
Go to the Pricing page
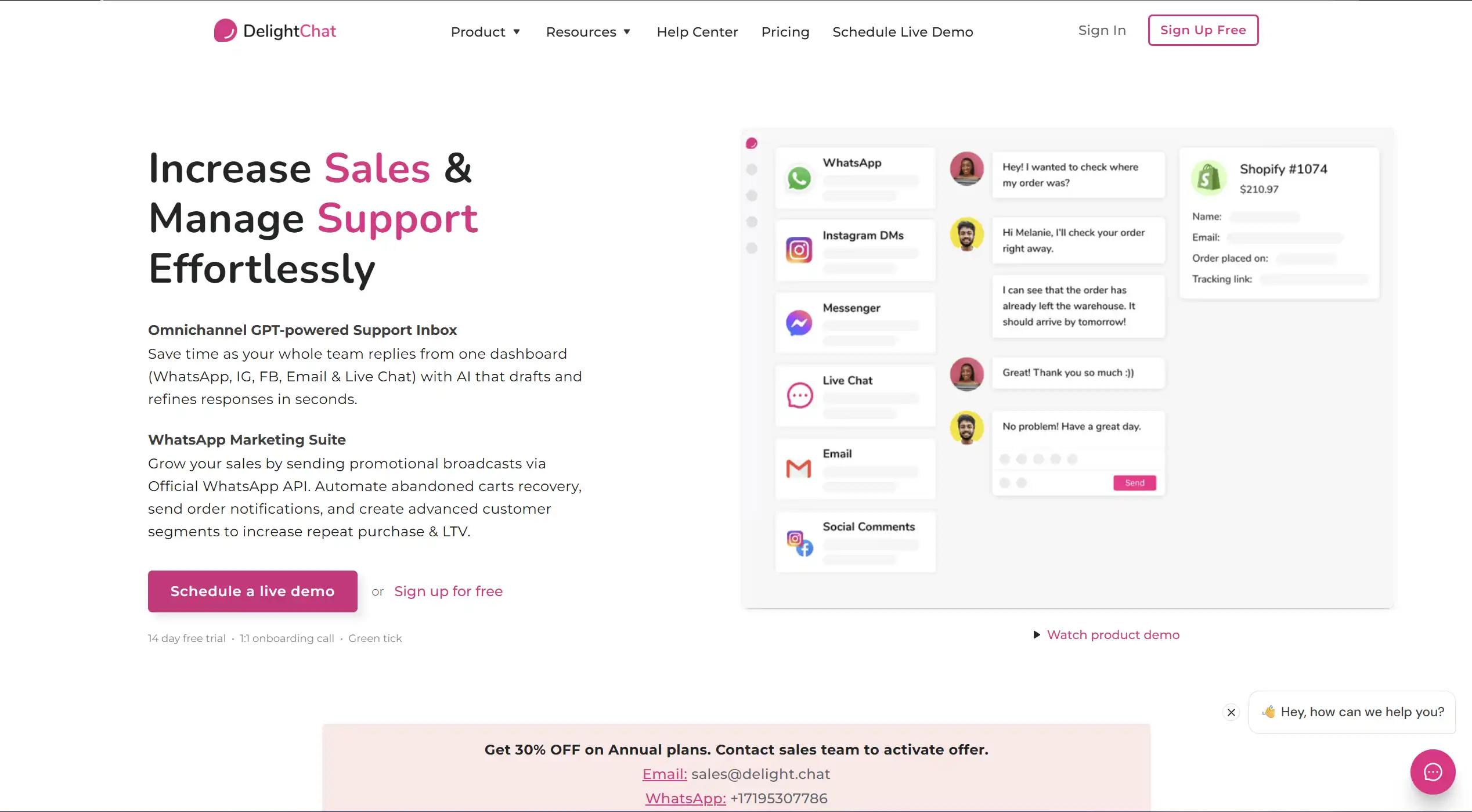pyautogui.click(x=785, y=32)
